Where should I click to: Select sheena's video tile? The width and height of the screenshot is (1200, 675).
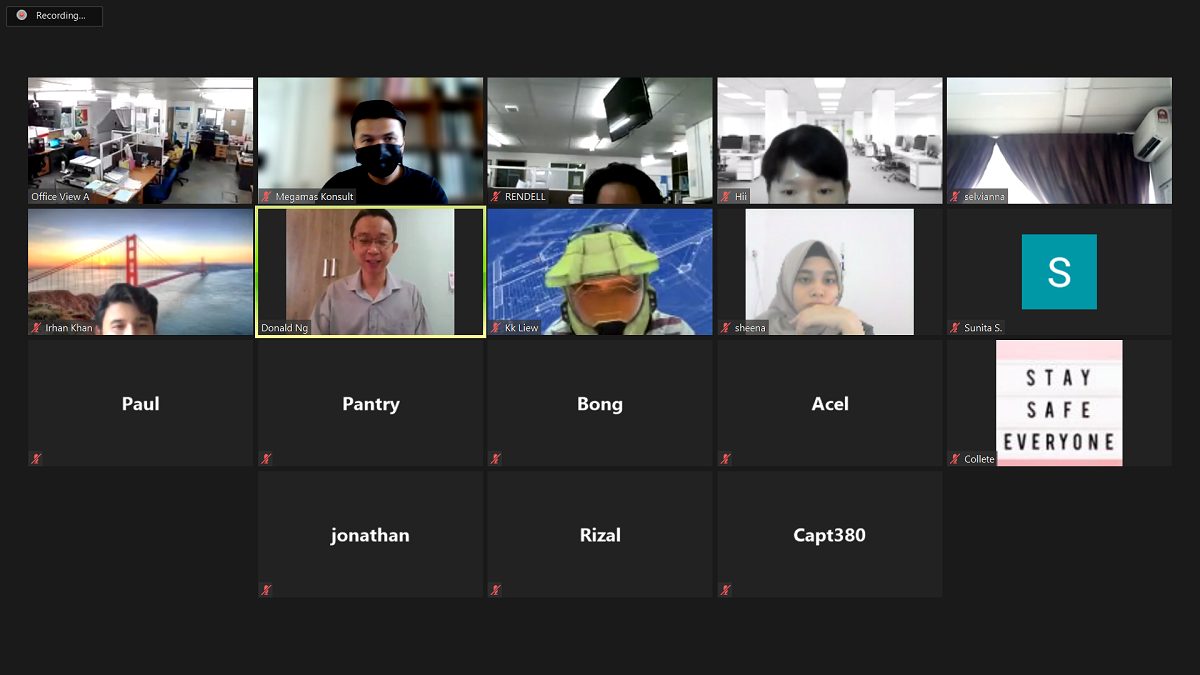pos(830,272)
